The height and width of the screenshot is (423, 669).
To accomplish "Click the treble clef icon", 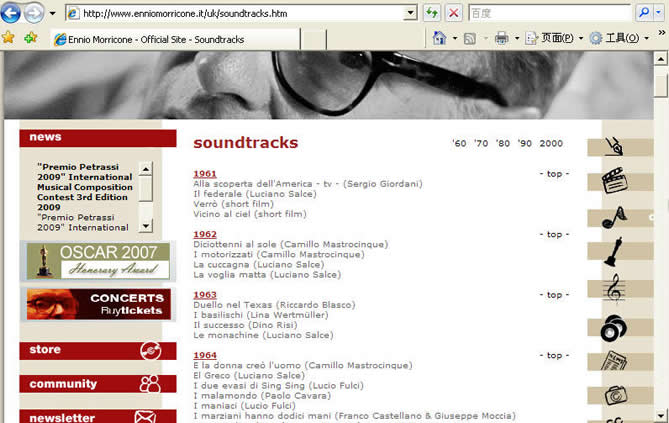I will pos(614,289).
